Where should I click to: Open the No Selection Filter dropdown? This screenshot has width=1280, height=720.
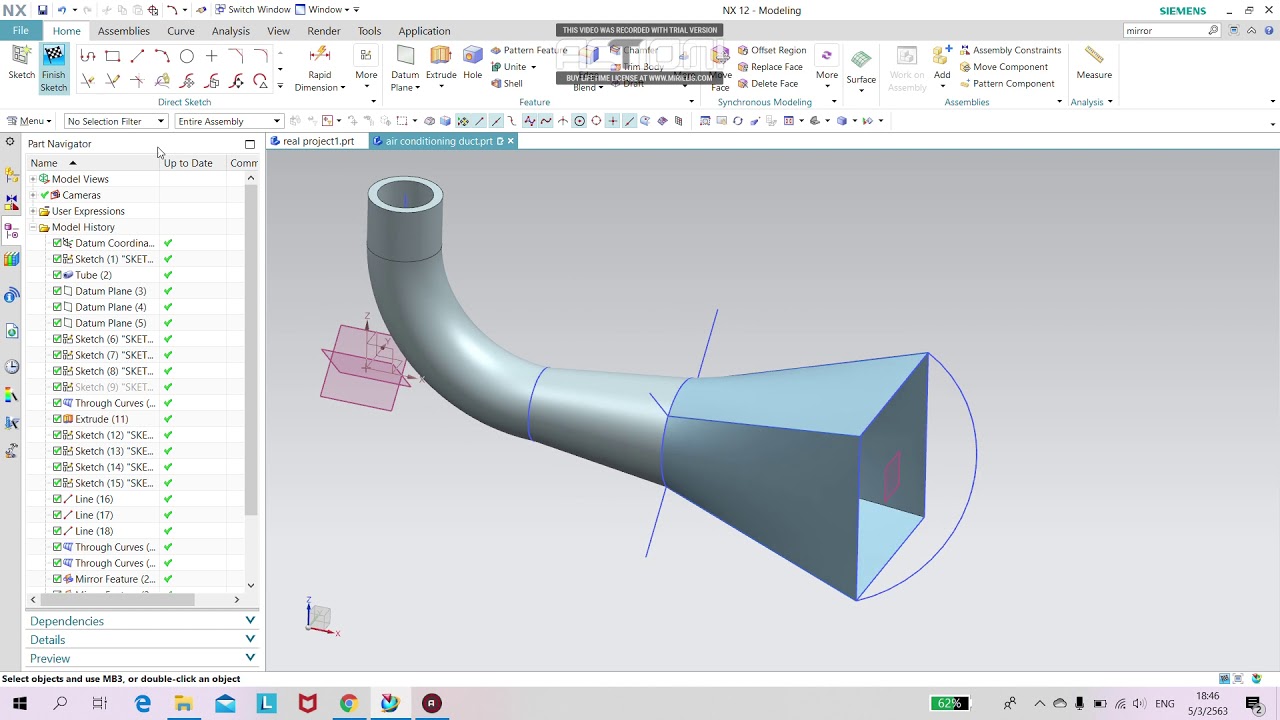(115, 121)
